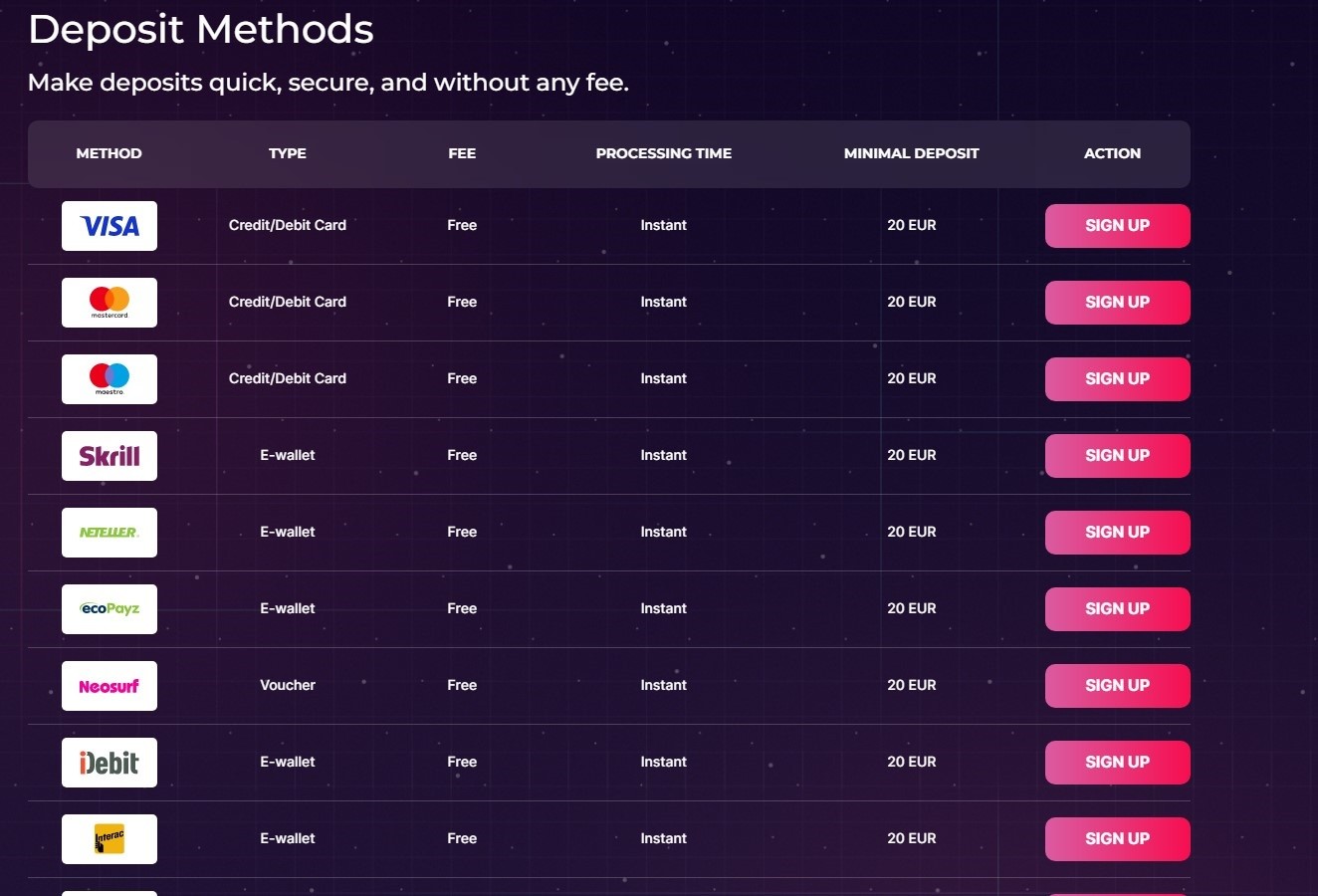Screen dimensions: 1318x896
Task: Click '20 EUR' in the ecoPayz row
Action: pyautogui.click(x=912, y=608)
